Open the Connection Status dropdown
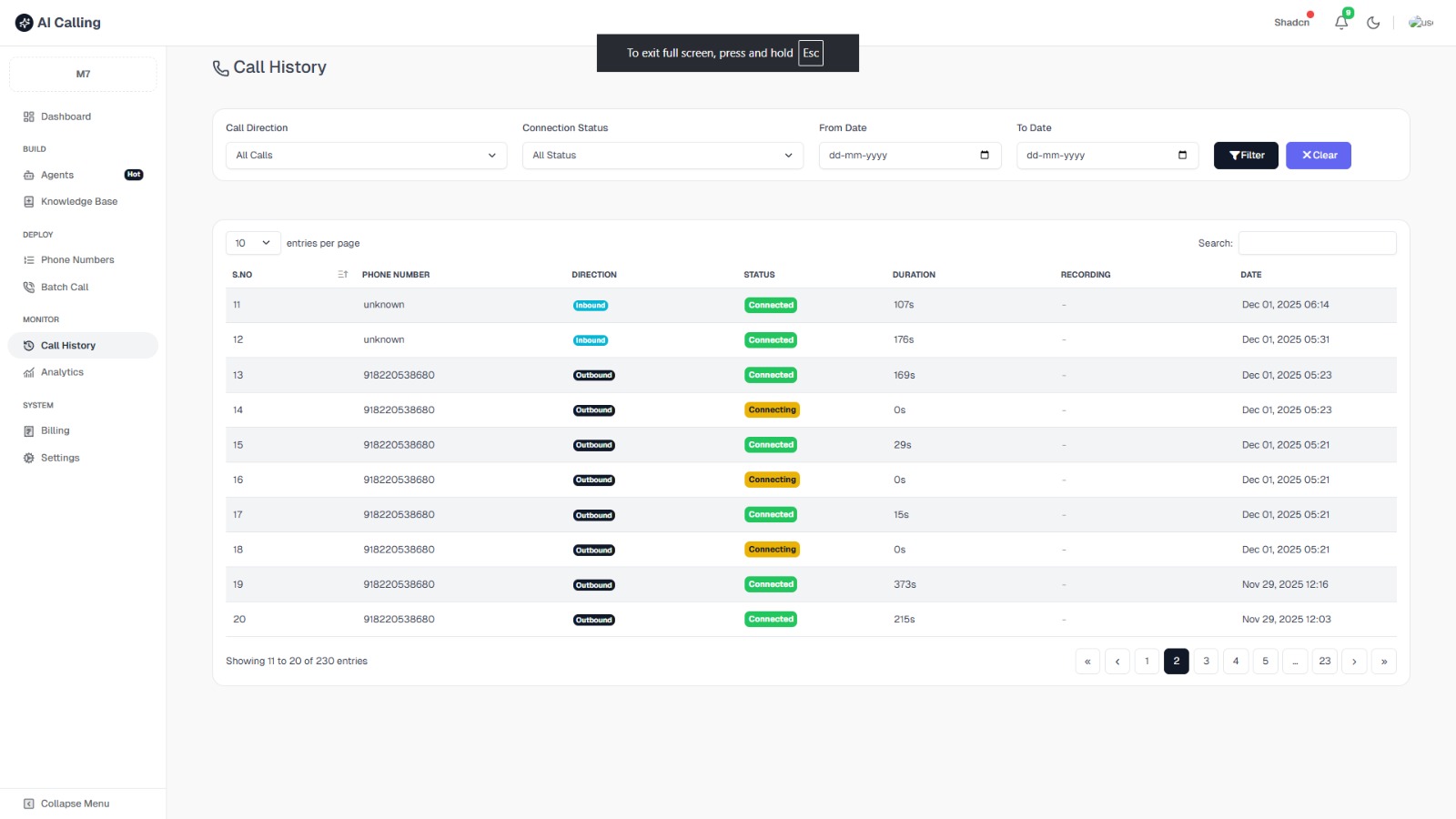The image size is (1456, 819). [662, 155]
